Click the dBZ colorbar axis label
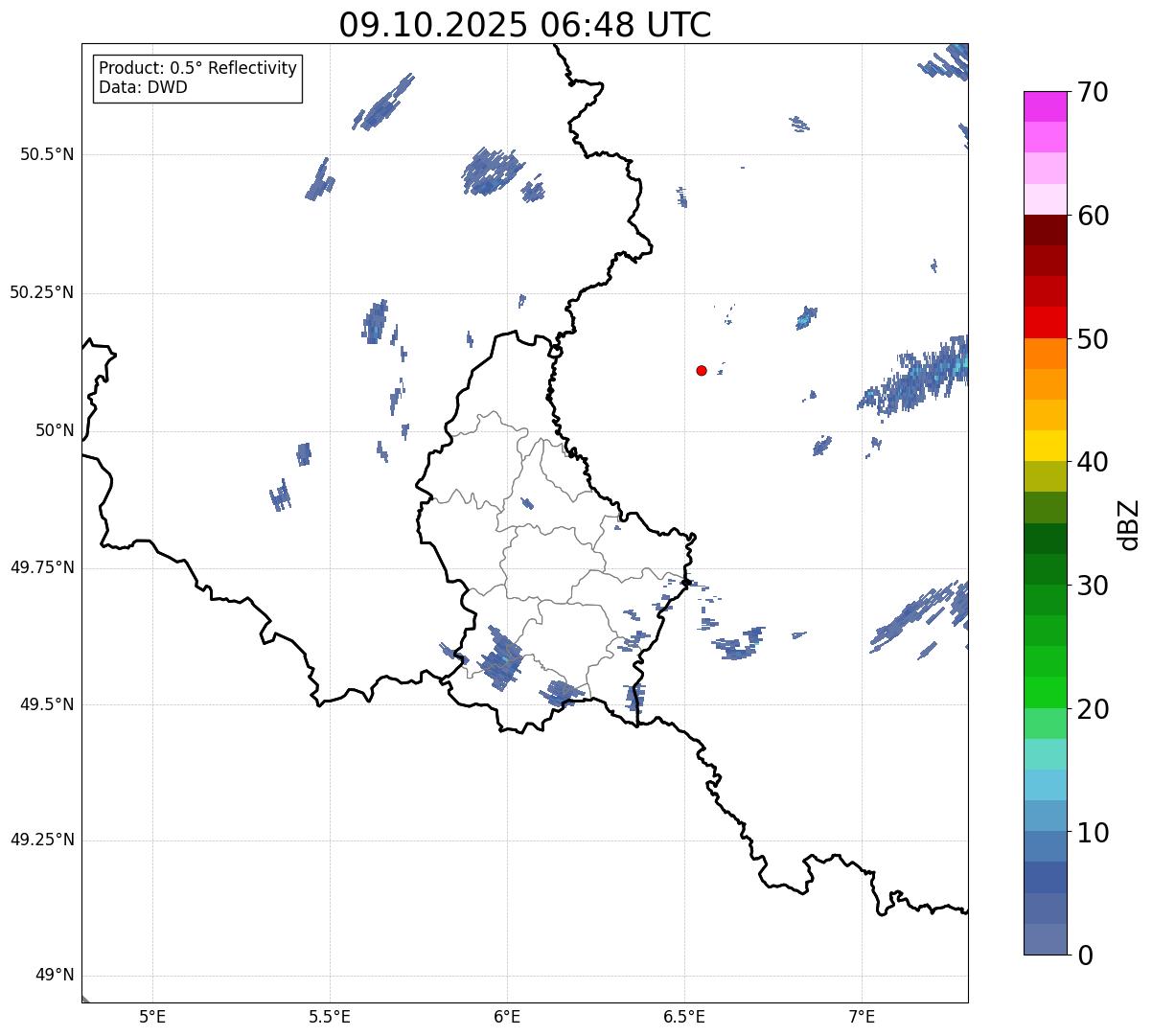 (x=1130, y=524)
